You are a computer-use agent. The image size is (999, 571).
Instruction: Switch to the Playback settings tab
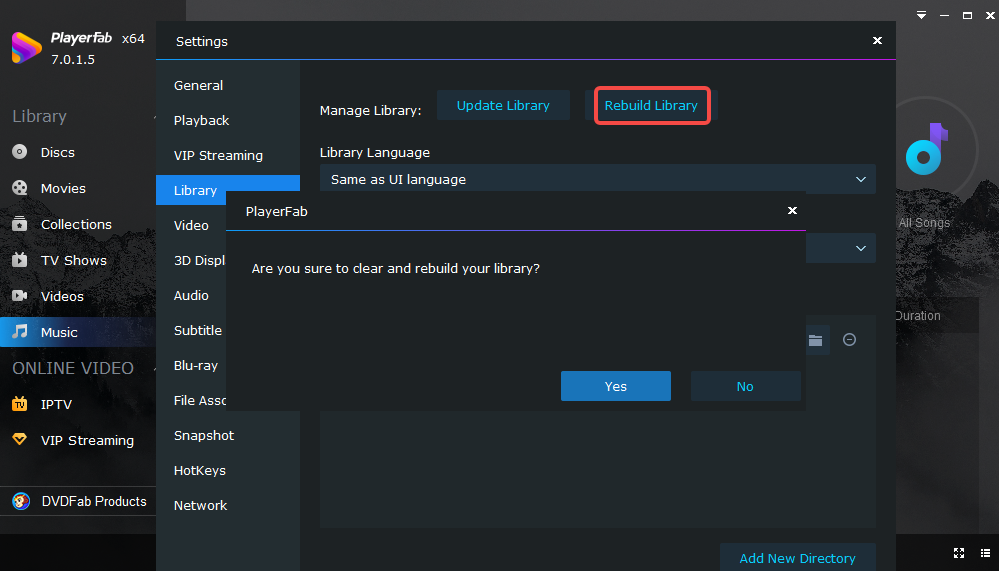[x=201, y=120]
